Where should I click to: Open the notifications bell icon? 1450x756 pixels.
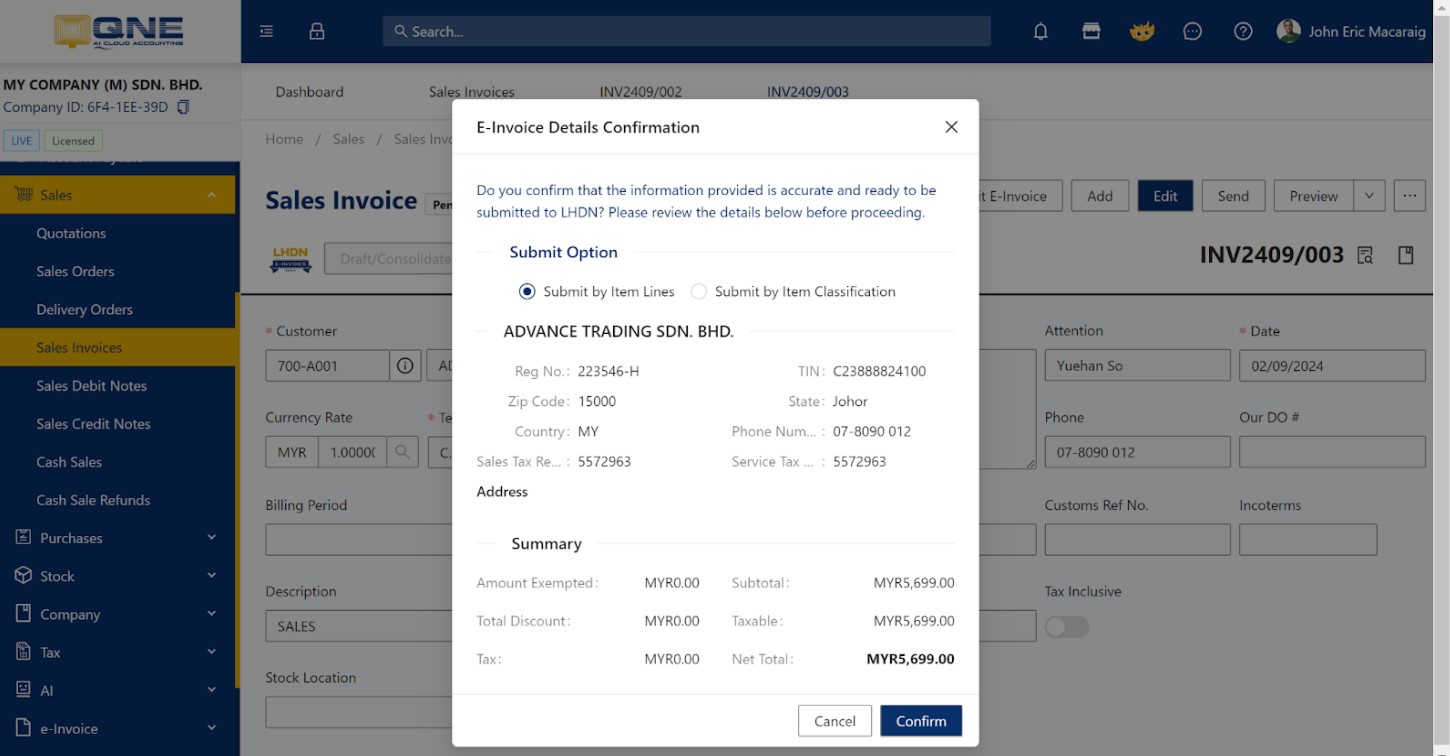[1040, 31]
